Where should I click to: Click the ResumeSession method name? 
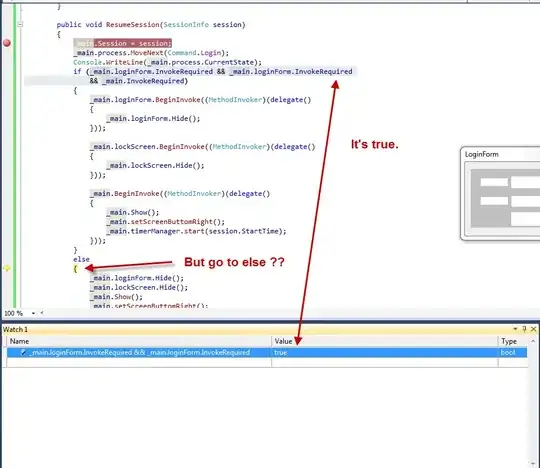point(133,24)
